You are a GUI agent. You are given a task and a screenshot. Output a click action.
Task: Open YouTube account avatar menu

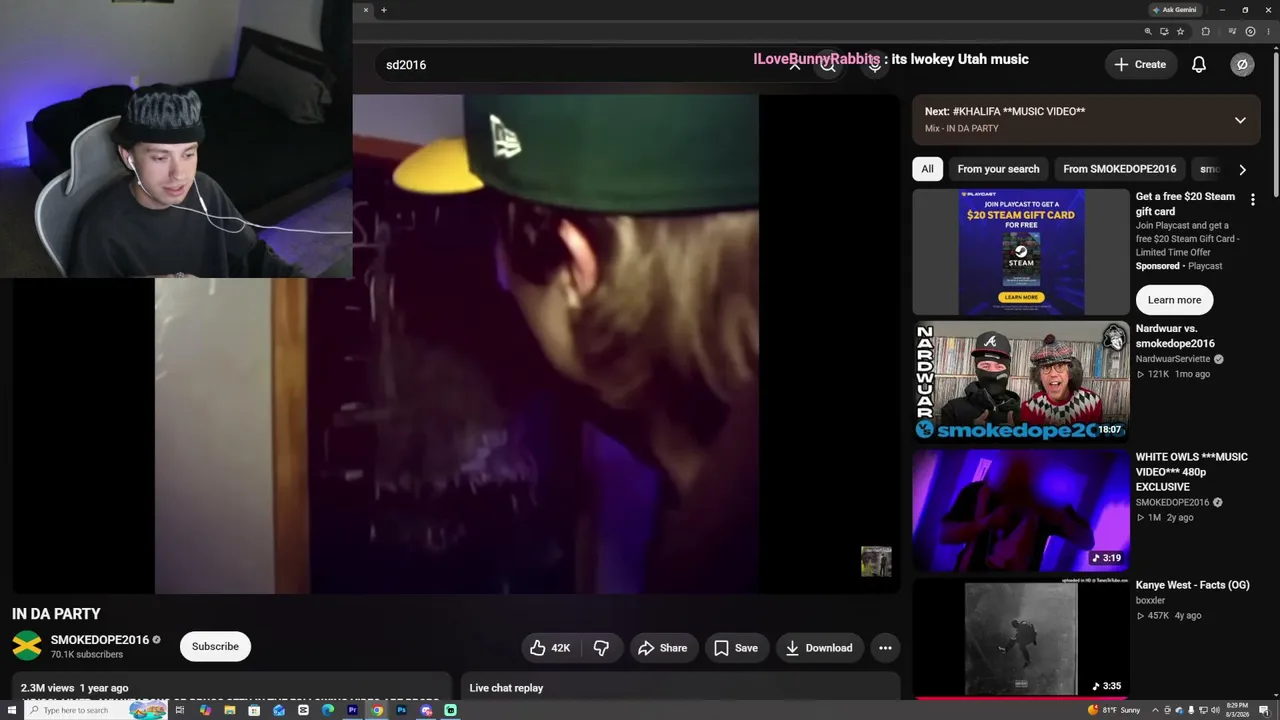coord(1242,64)
